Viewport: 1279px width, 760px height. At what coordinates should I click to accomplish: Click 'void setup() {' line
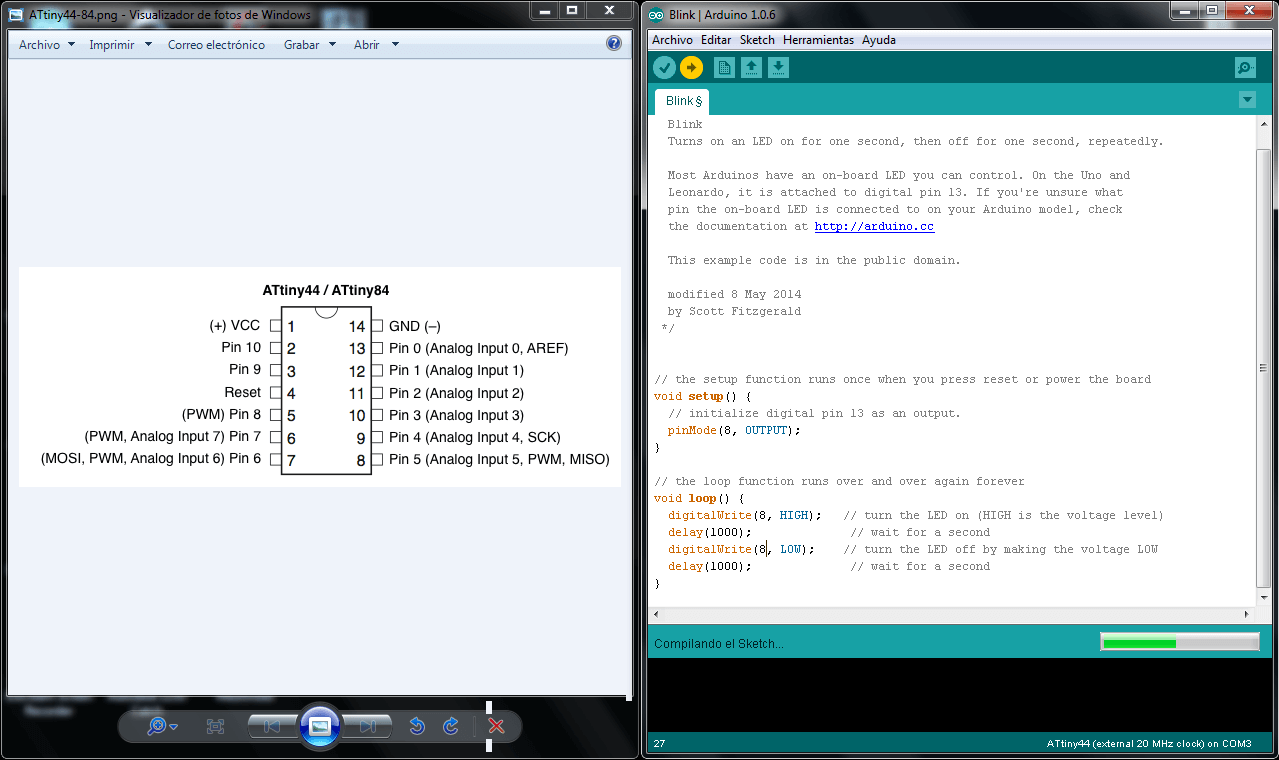click(x=702, y=396)
